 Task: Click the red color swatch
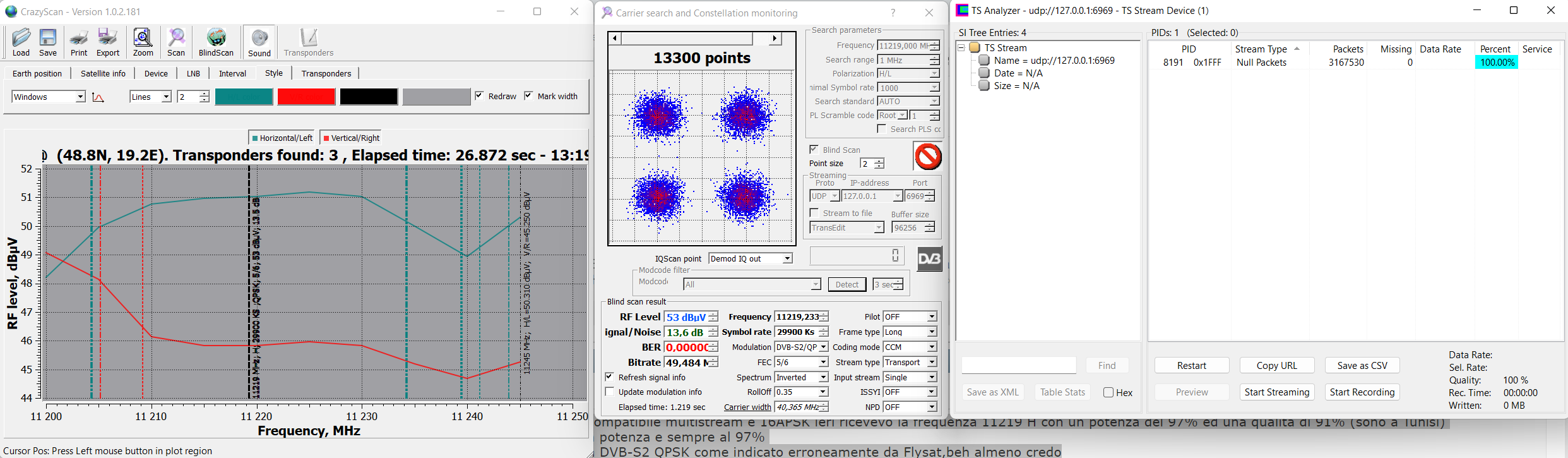click(x=306, y=97)
